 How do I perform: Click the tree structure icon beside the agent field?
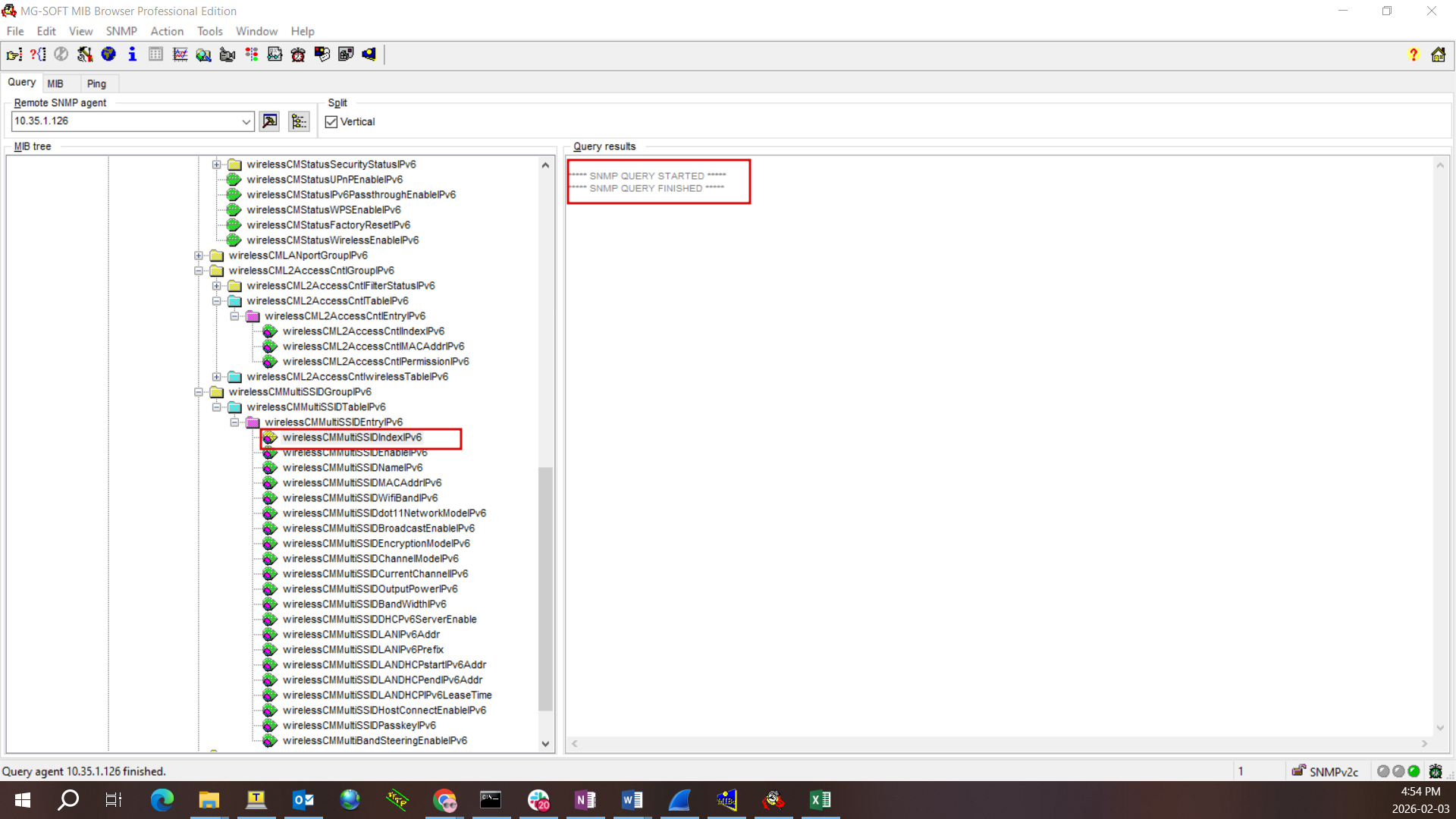299,121
